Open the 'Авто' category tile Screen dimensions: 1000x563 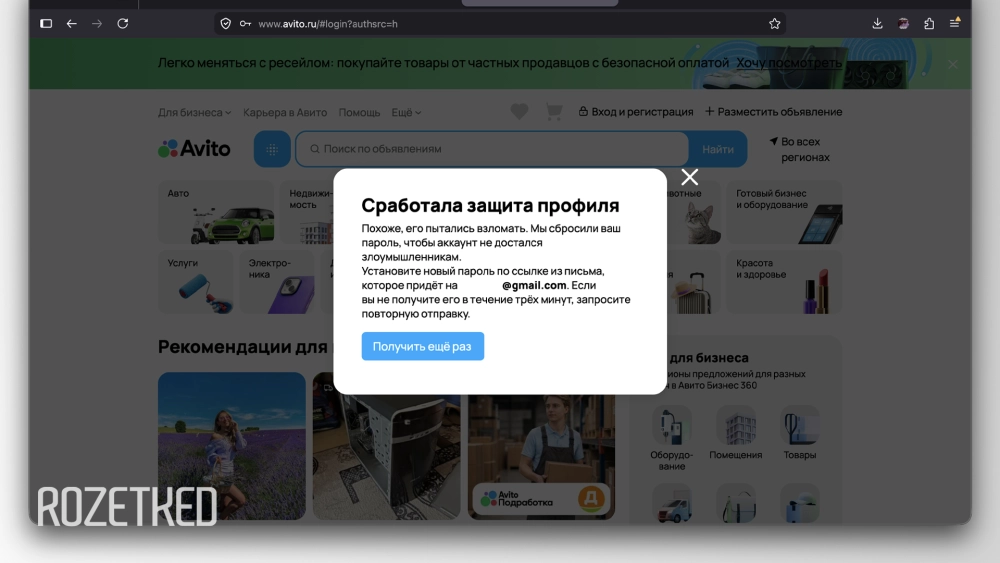click(x=216, y=212)
